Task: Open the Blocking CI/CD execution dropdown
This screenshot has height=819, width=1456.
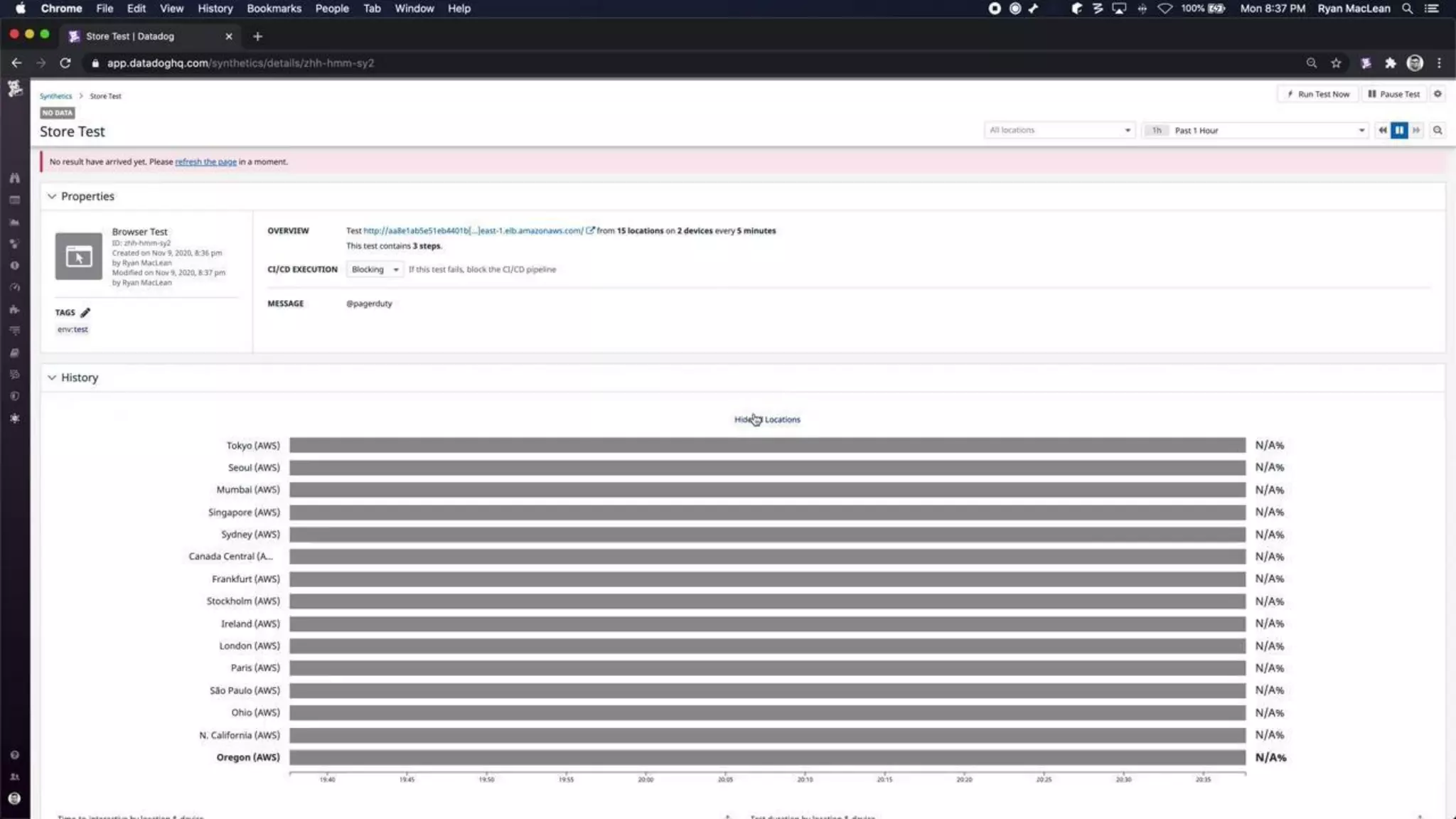Action: tap(375, 269)
